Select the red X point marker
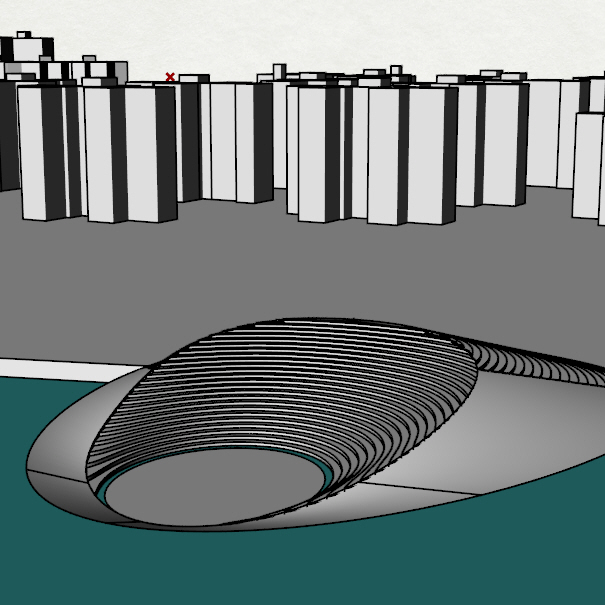 point(170,77)
